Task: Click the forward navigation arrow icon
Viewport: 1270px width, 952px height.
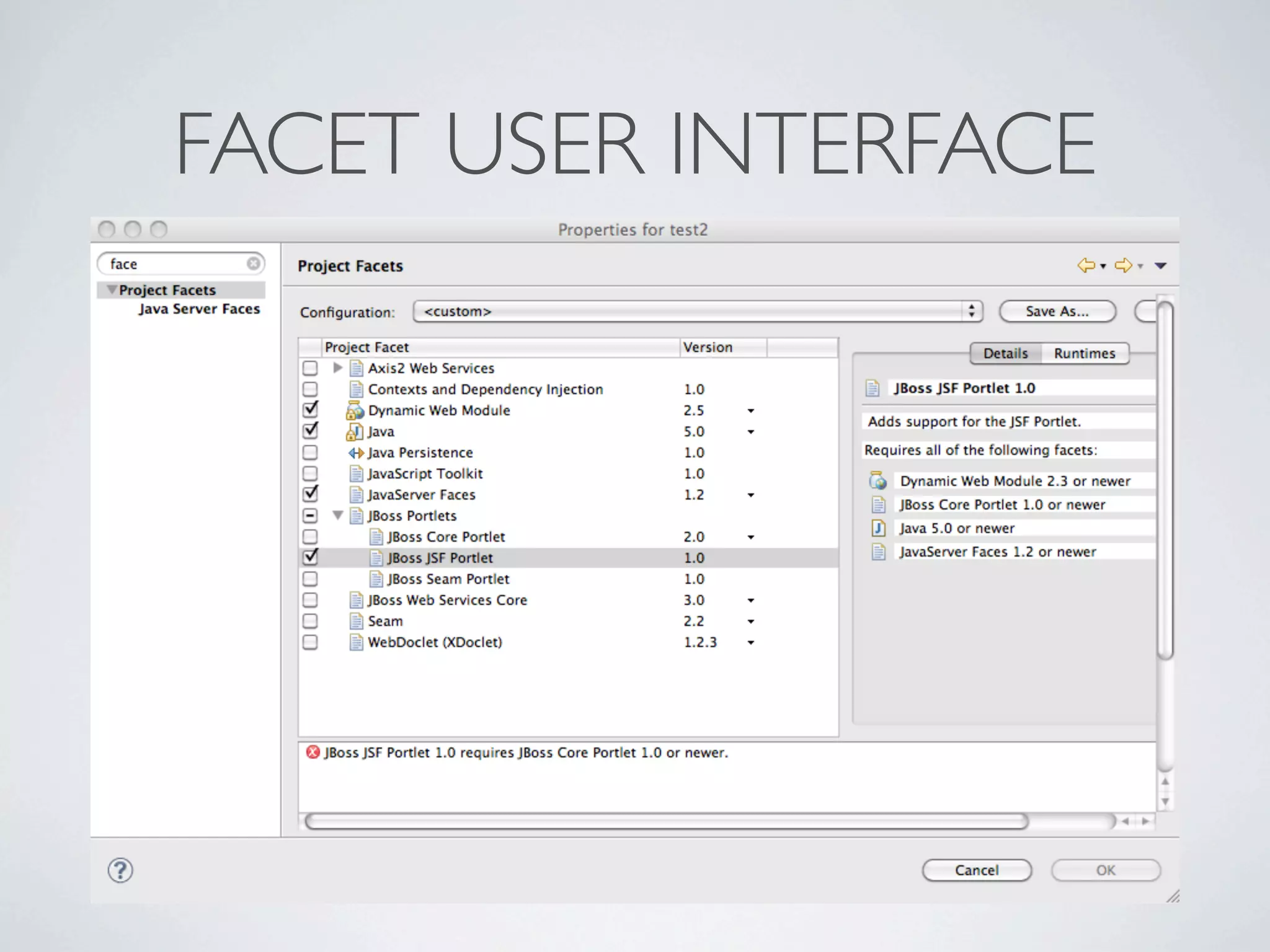Action: (1122, 266)
